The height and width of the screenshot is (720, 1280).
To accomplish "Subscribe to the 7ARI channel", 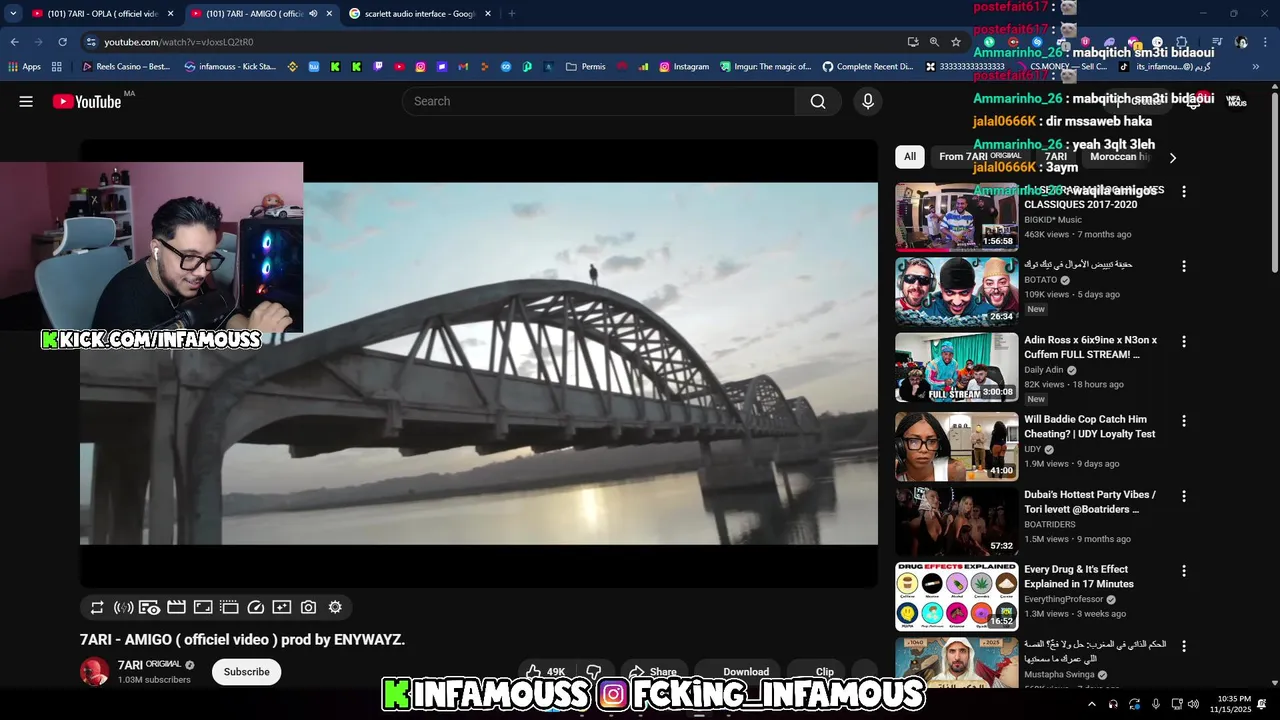I will [x=246, y=672].
